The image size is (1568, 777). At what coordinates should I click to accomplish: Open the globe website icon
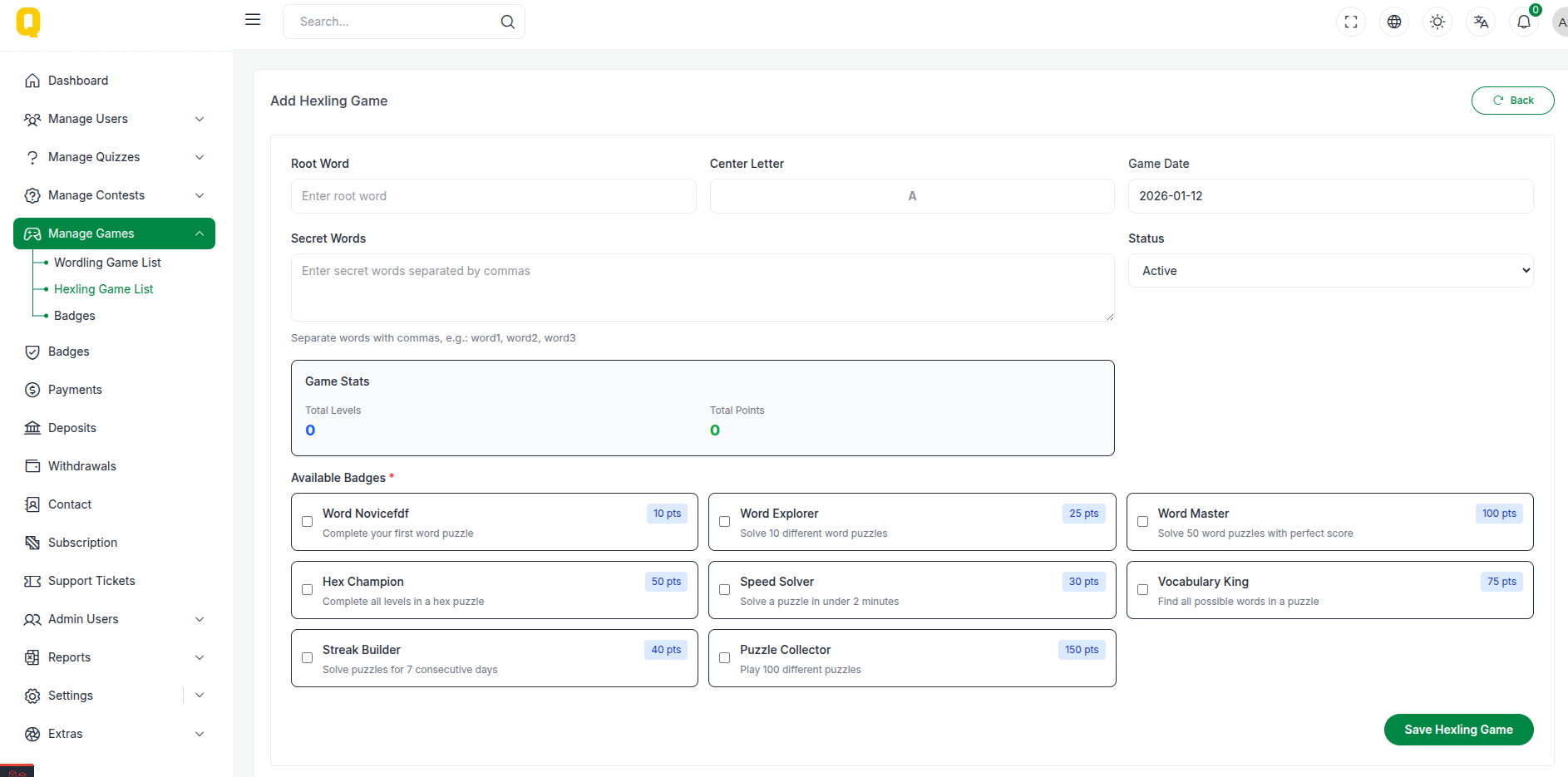click(x=1394, y=22)
